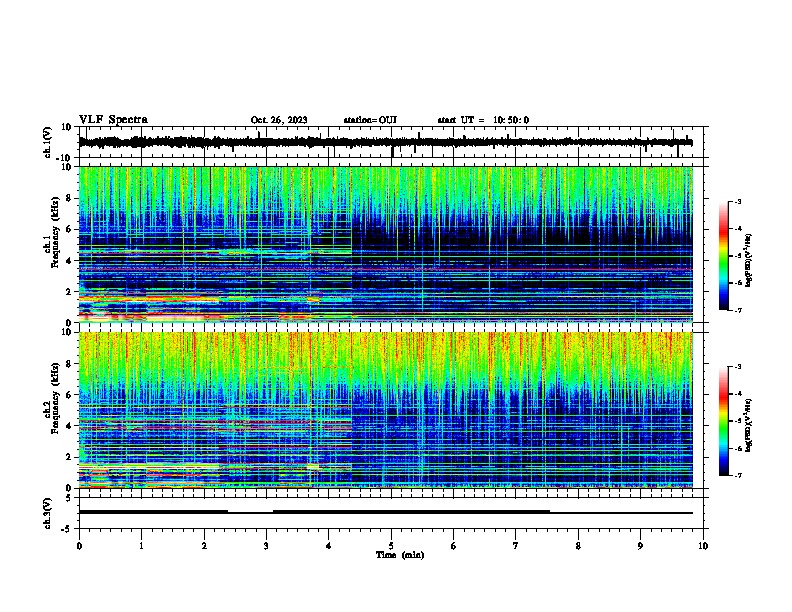Click time axis tick label "2"
792x612 pixels.
204,546
